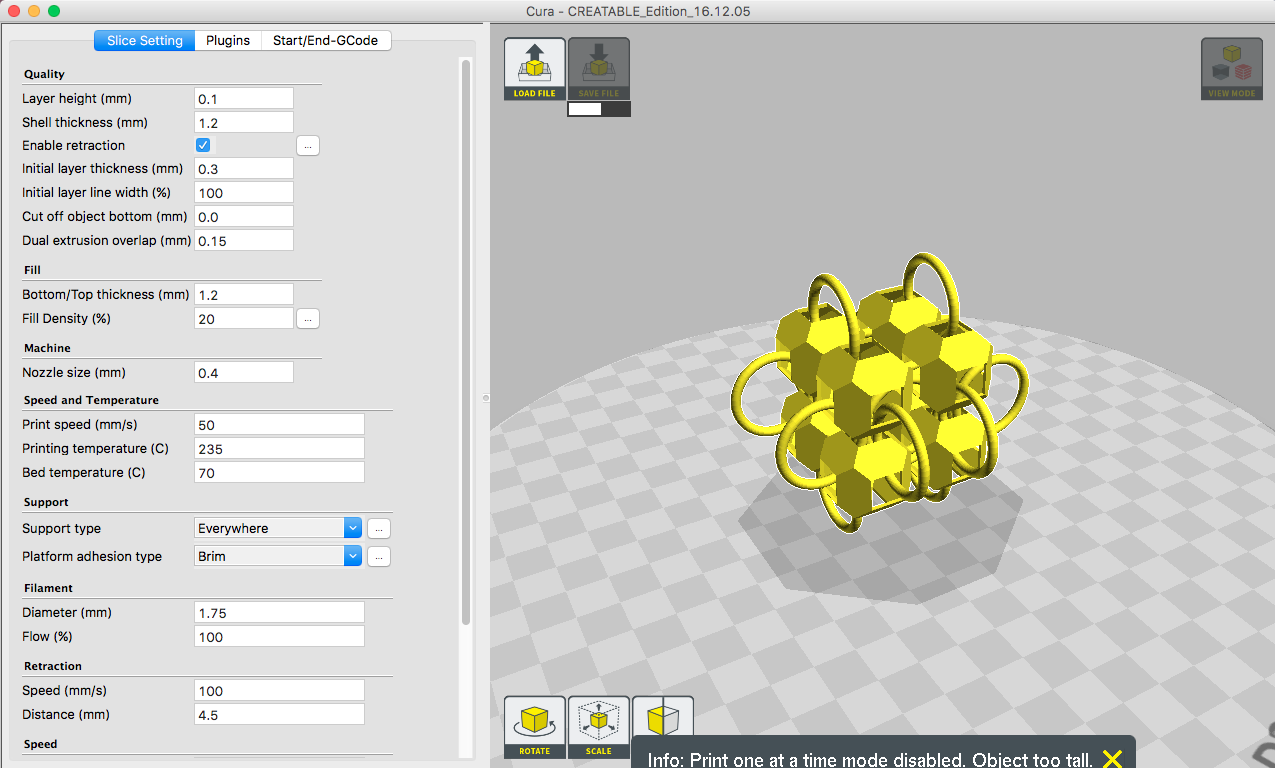
Task: Click the panel splitter handle
Action: point(485,398)
